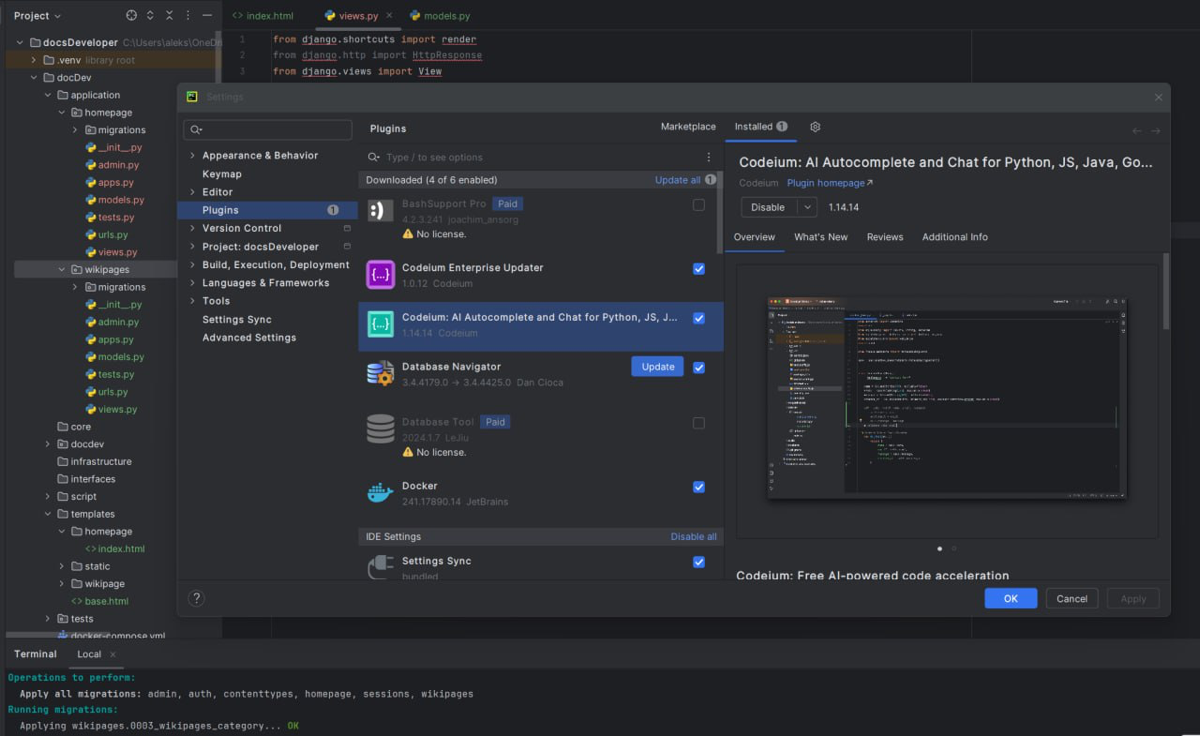Image resolution: width=1200 pixels, height=736 pixels.
Task: Expand Appearance & Behavior settings section
Action: click(192, 155)
